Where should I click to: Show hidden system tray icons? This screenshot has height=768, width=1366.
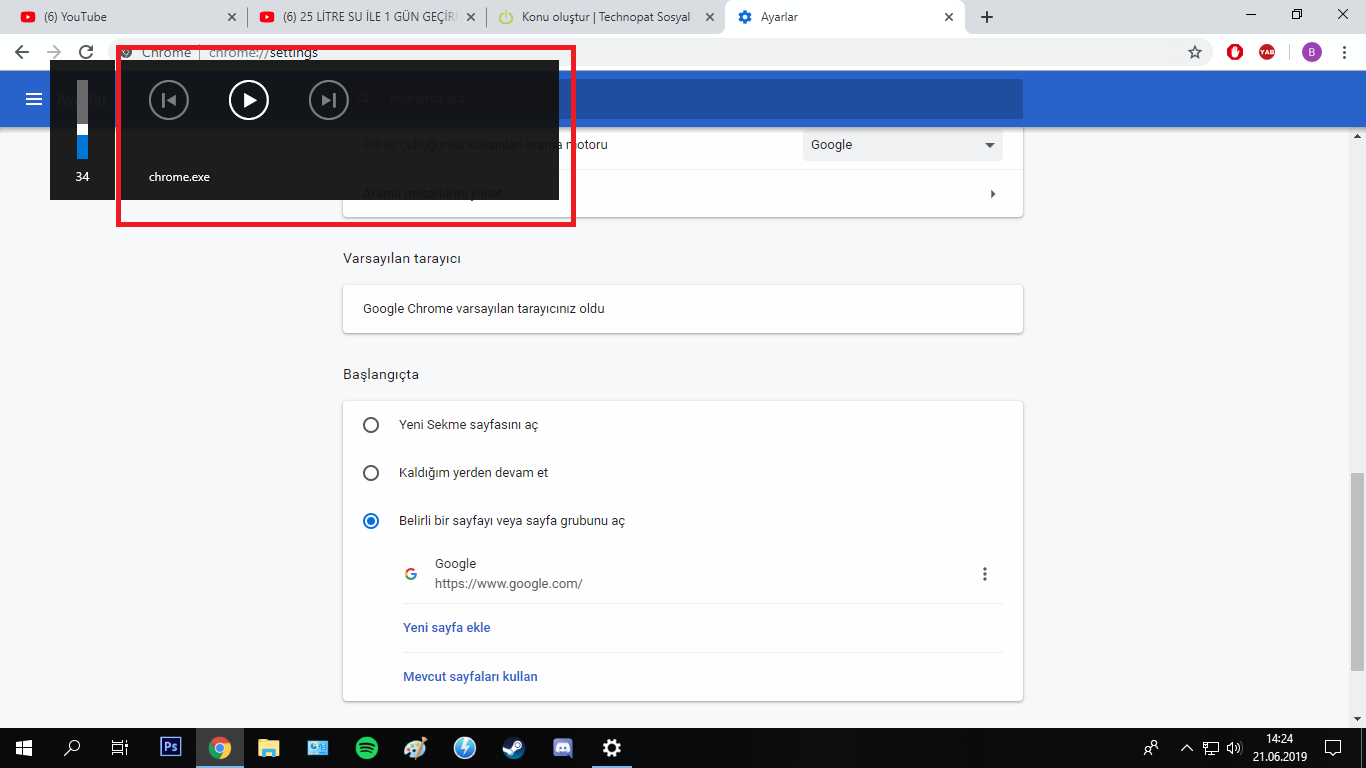pos(1187,748)
